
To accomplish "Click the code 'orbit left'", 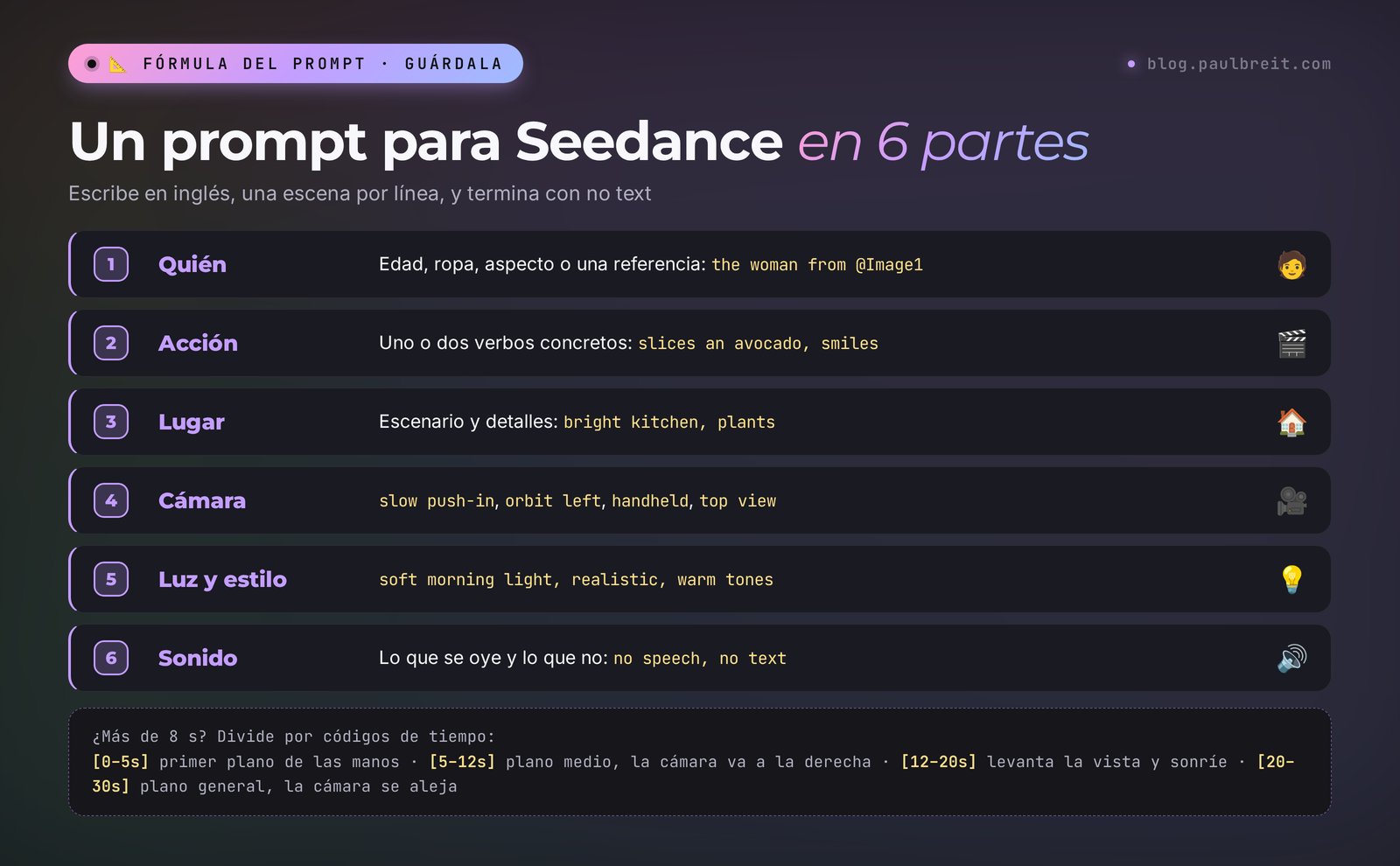I will pos(553,500).
